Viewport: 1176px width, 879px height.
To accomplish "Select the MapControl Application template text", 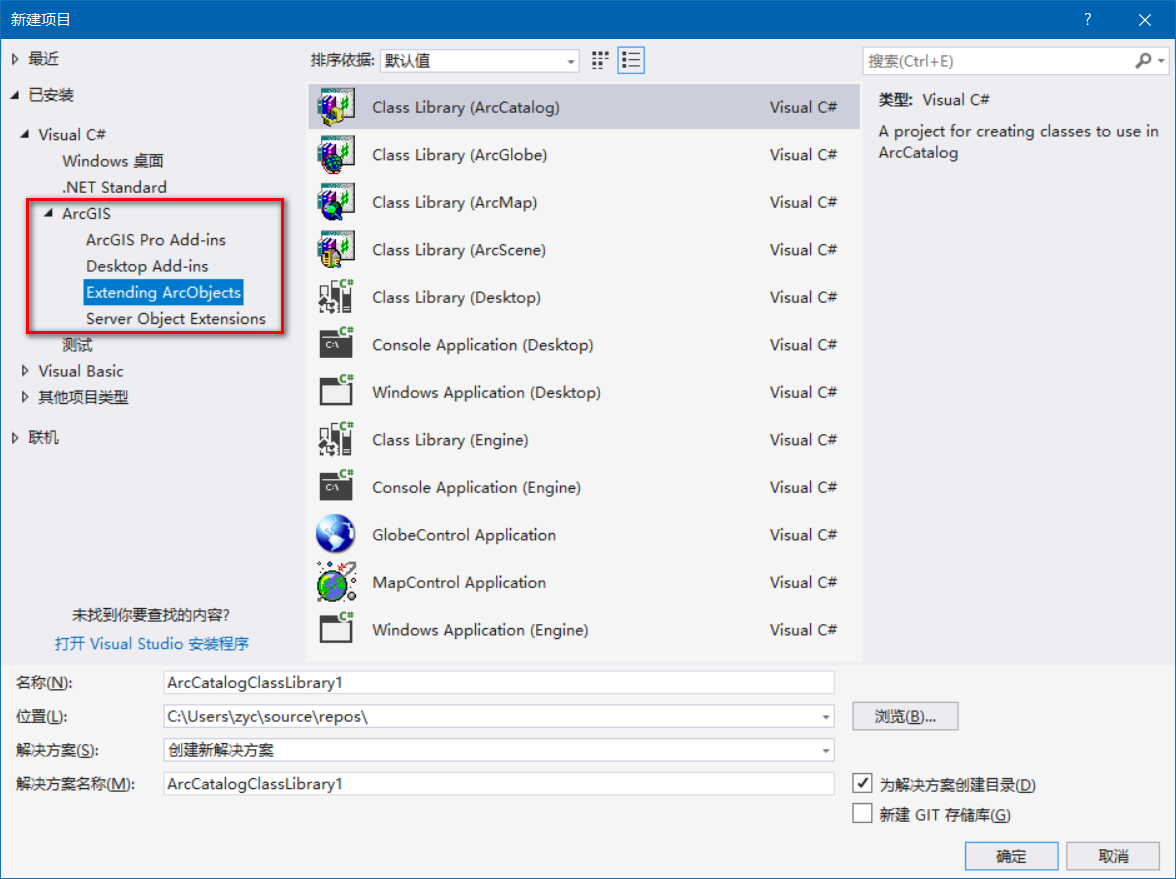I will (x=459, y=583).
